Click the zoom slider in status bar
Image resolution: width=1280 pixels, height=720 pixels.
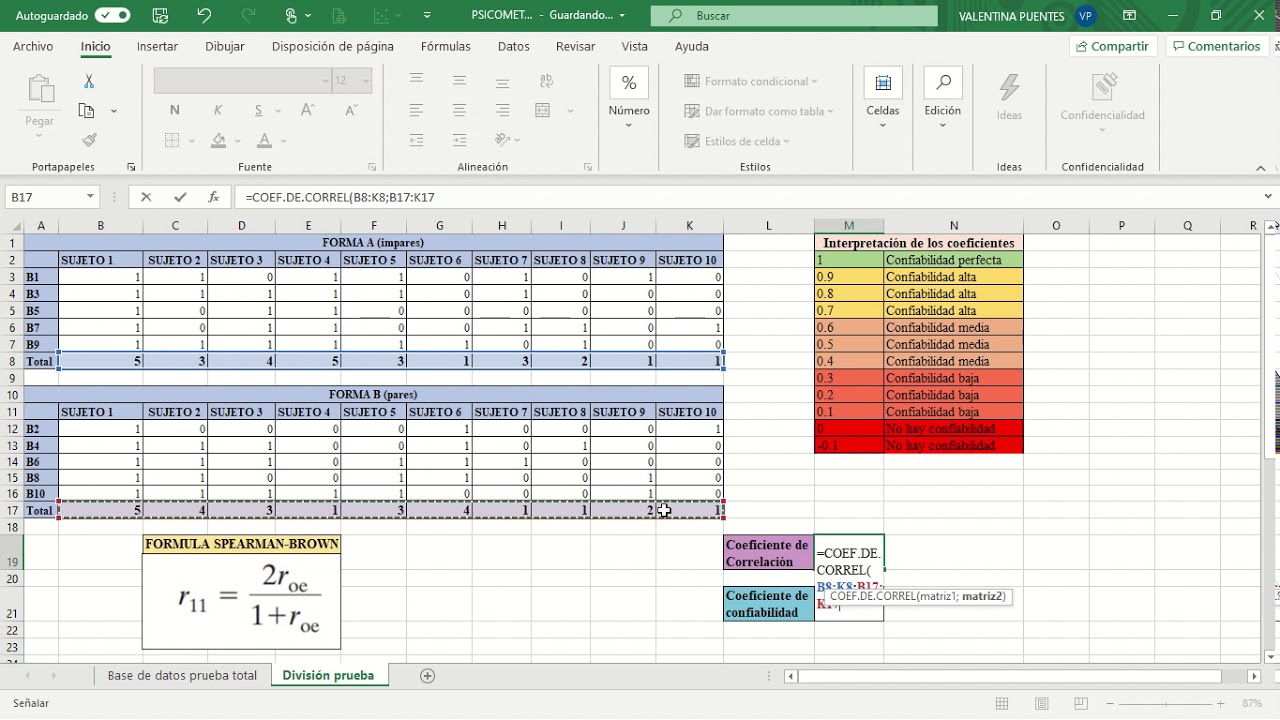(x=1164, y=704)
